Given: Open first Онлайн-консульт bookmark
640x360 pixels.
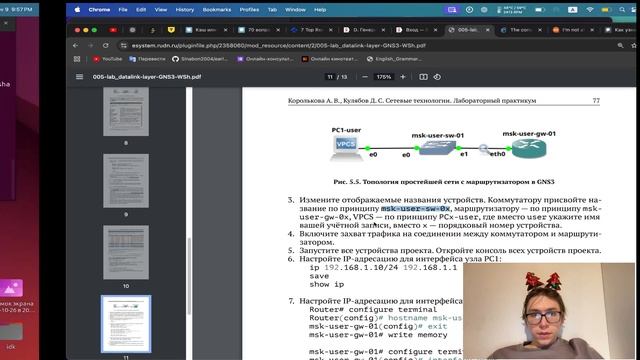Looking at the screenshot, I should (265, 59).
